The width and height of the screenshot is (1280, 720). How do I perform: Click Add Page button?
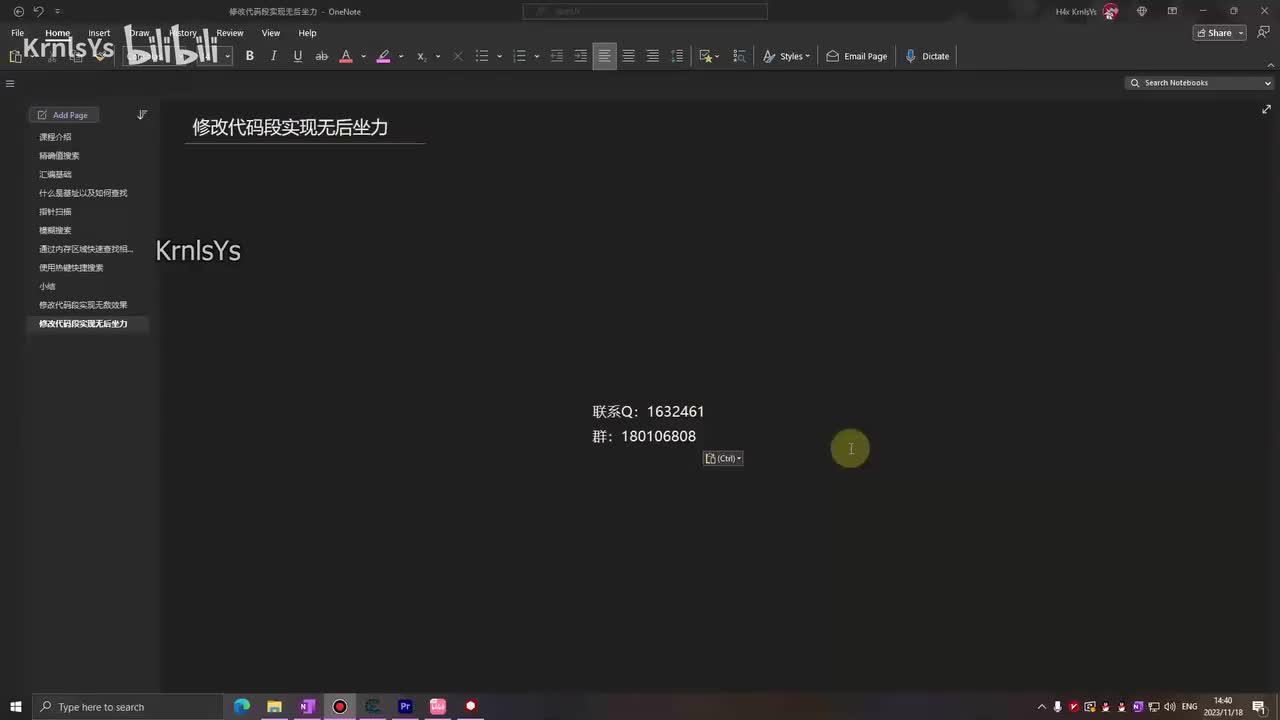click(63, 115)
